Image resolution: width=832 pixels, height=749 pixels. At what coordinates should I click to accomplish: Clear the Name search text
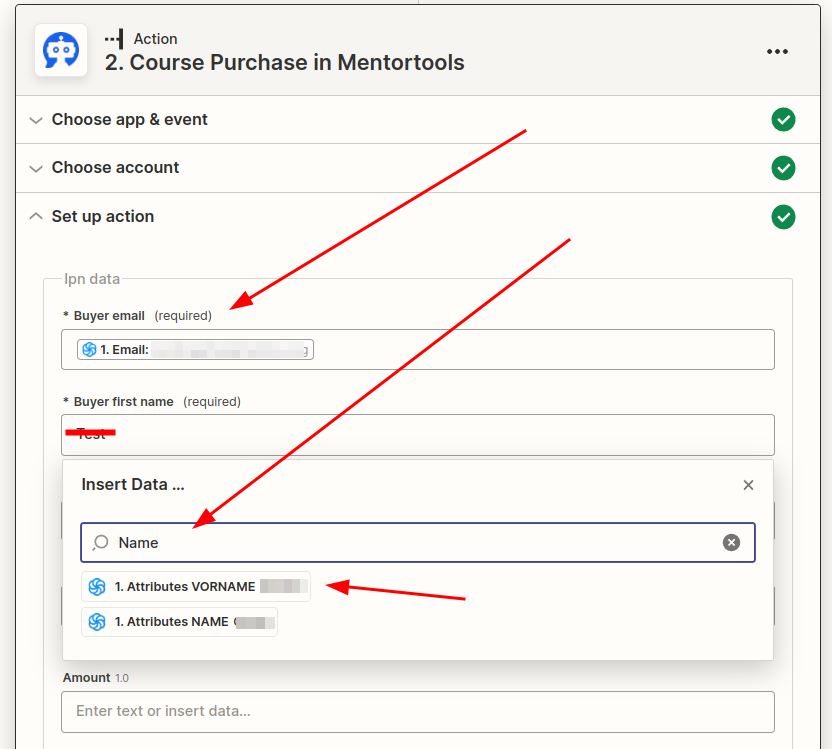pos(731,542)
